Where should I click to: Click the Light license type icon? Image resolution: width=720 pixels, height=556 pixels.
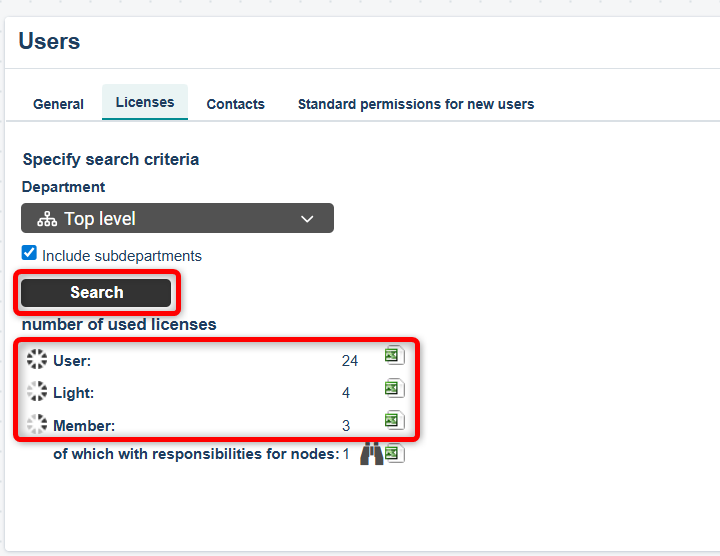[x=37, y=392]
